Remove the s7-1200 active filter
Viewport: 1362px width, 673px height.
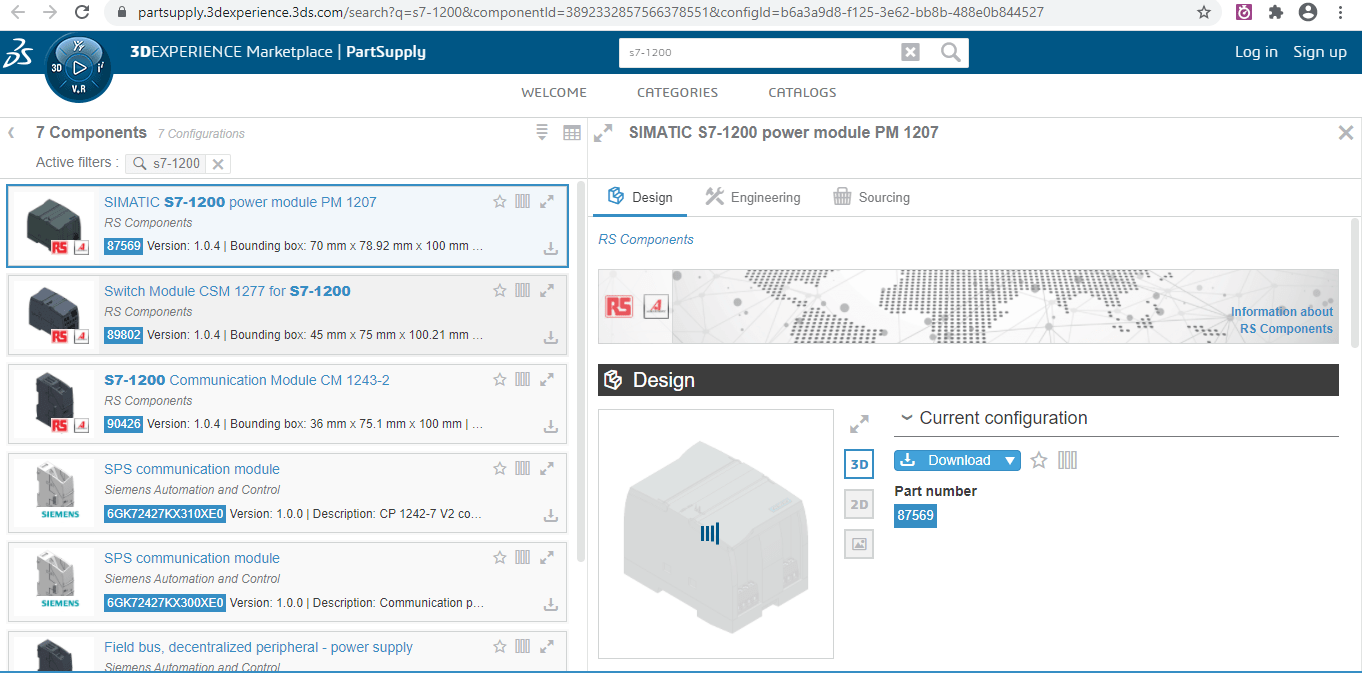218,164
